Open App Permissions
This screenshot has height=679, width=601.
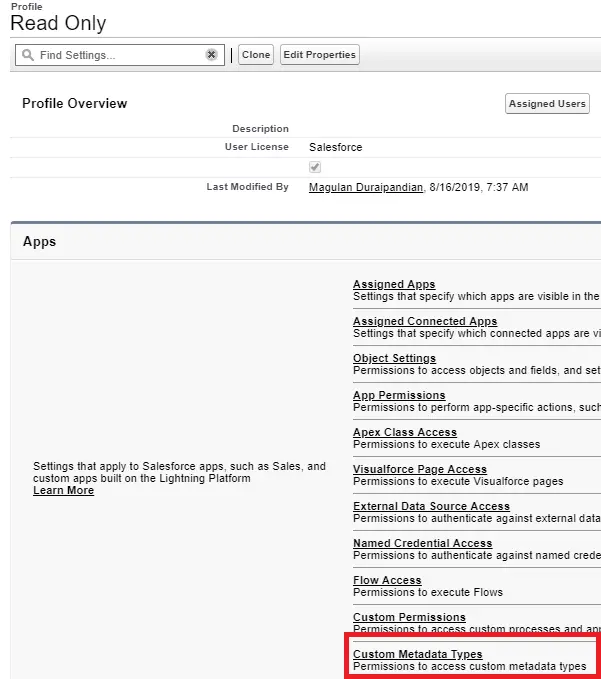click(x=399, y=395)
